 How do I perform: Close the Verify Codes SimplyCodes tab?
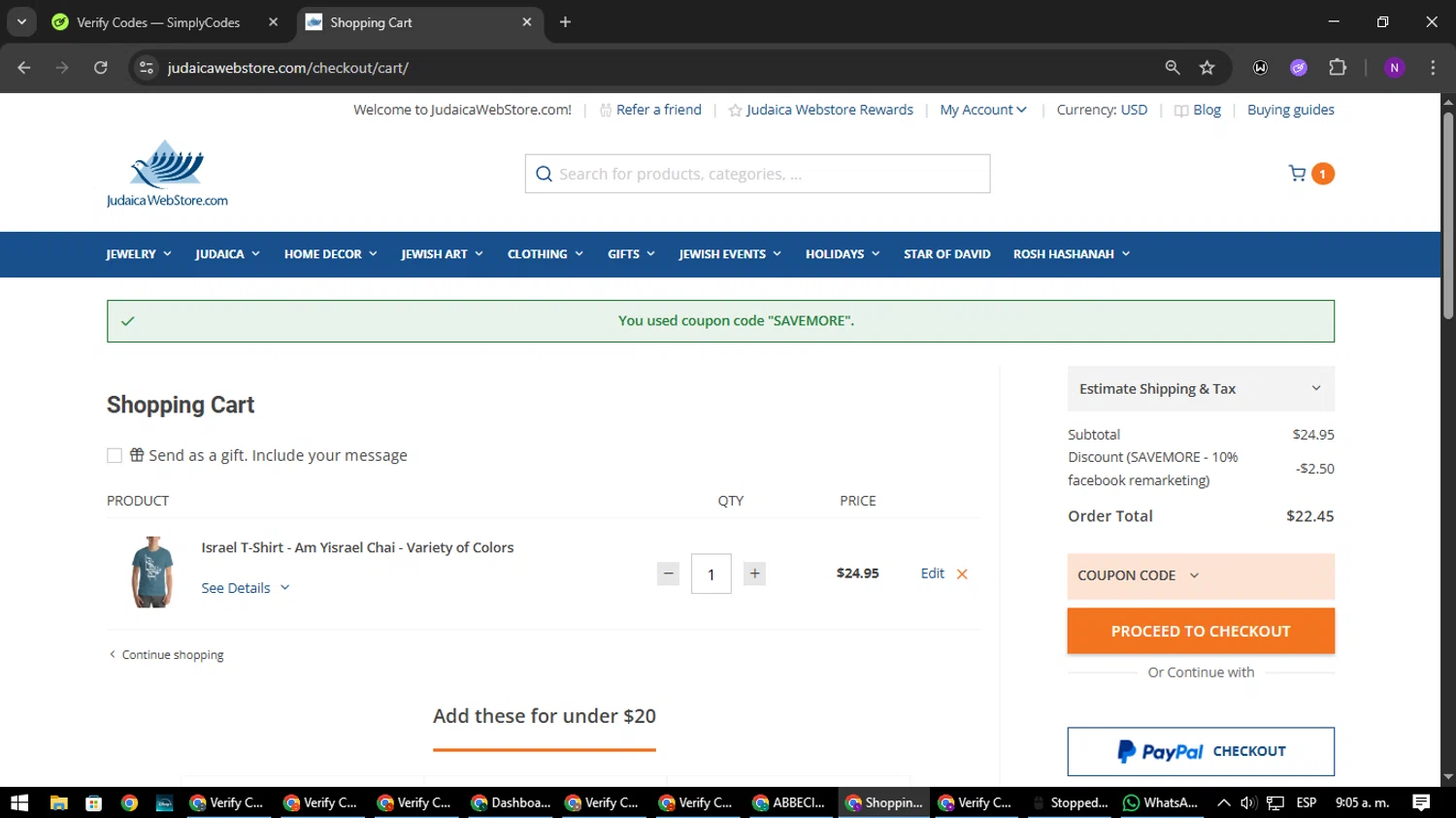(x=273, y=22)
